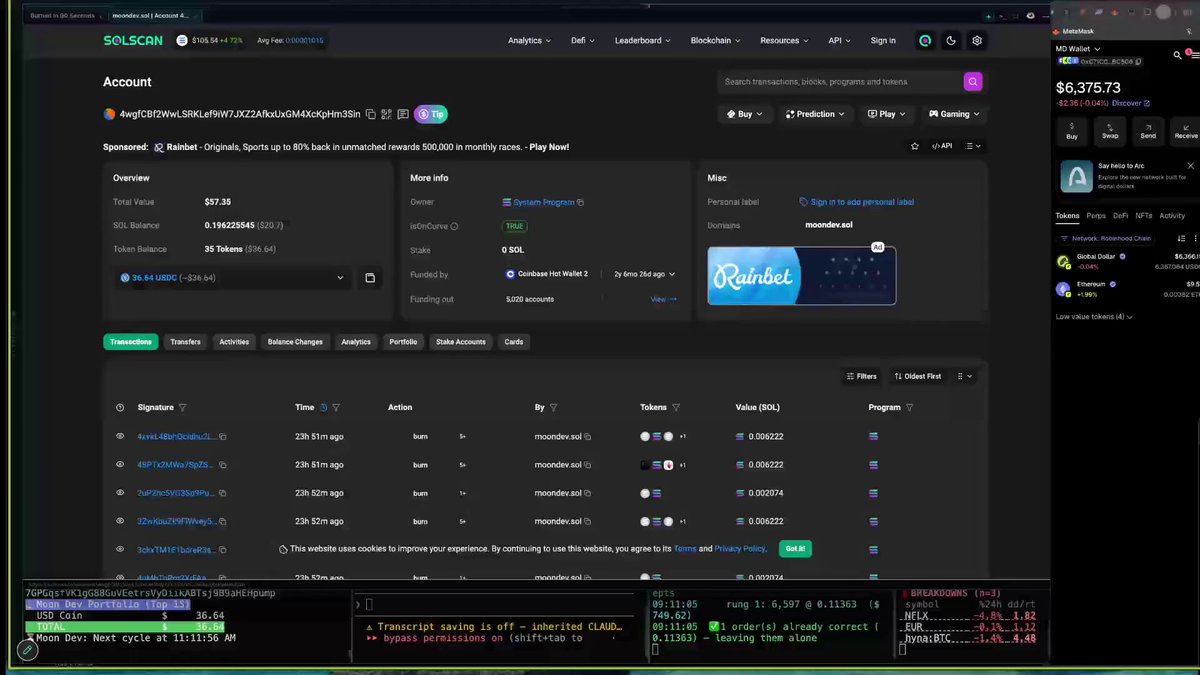Open the Balance Changes tab
This screenshot has width=1200, height=675.
click(295, 342)
